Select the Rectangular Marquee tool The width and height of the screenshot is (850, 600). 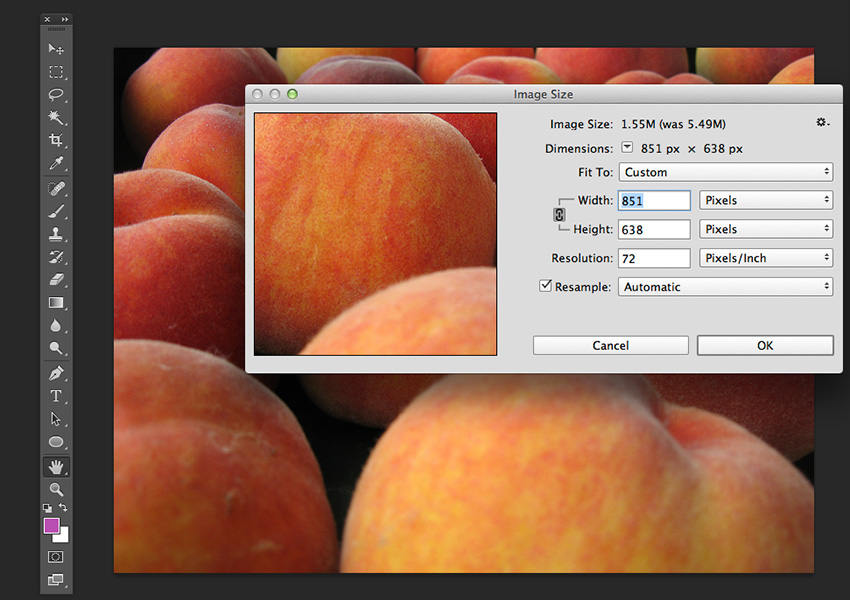pos(56,72)
